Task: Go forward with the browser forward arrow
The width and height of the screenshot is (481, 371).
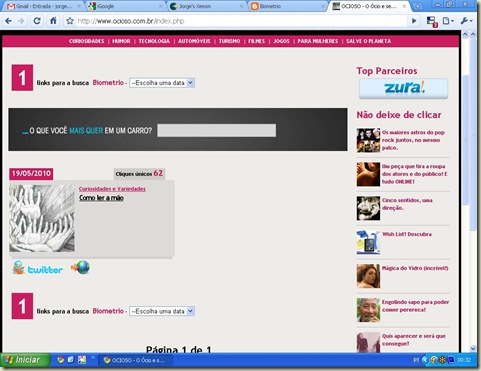Action: pyautogui.click(x=21, y=21)
